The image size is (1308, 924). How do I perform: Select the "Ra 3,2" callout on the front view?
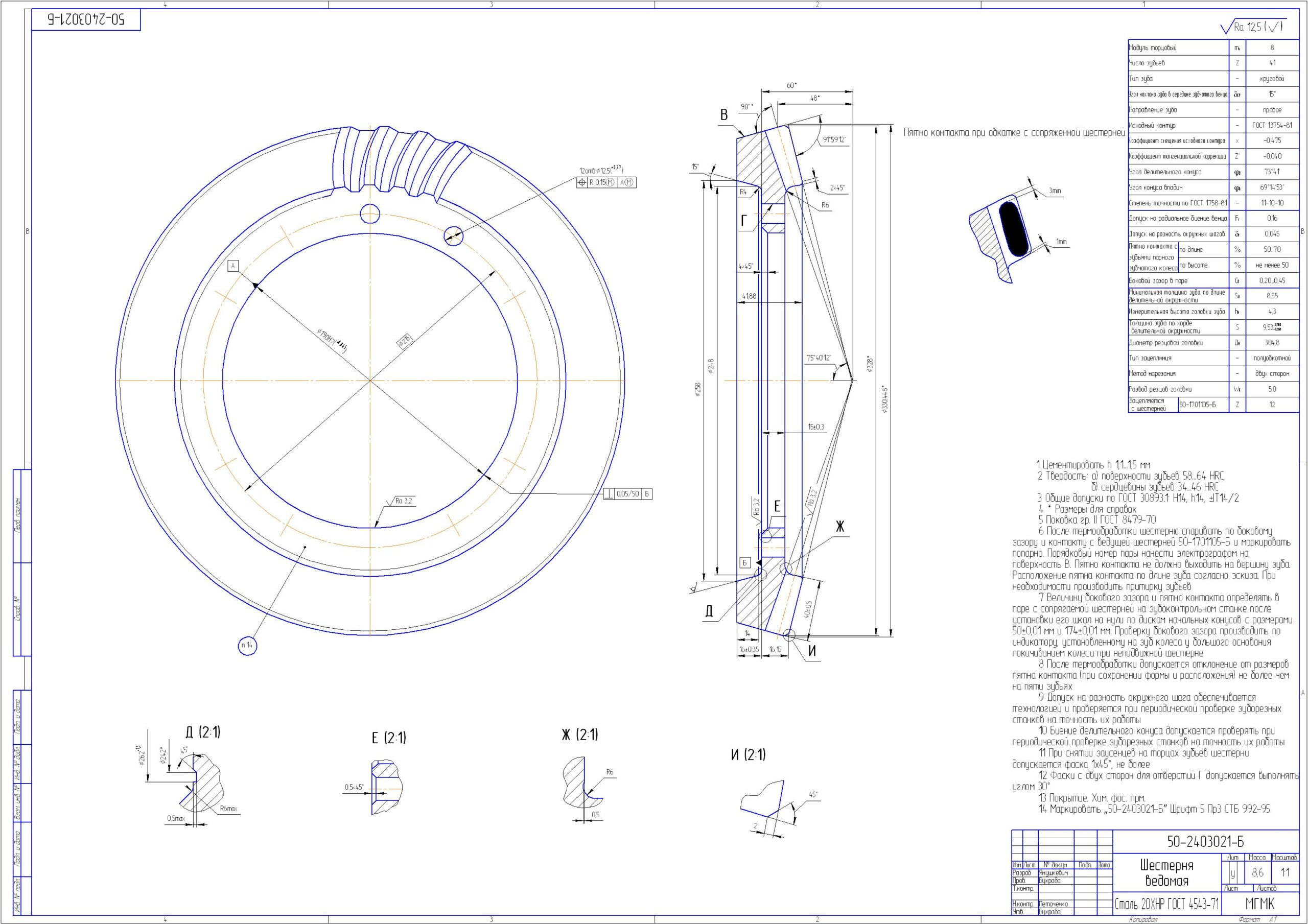tap(403, 501)
